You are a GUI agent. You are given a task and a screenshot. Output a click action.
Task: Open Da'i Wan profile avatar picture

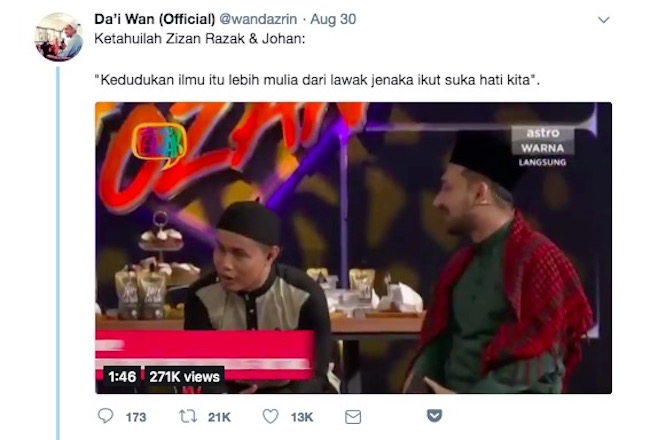(58, 37)
